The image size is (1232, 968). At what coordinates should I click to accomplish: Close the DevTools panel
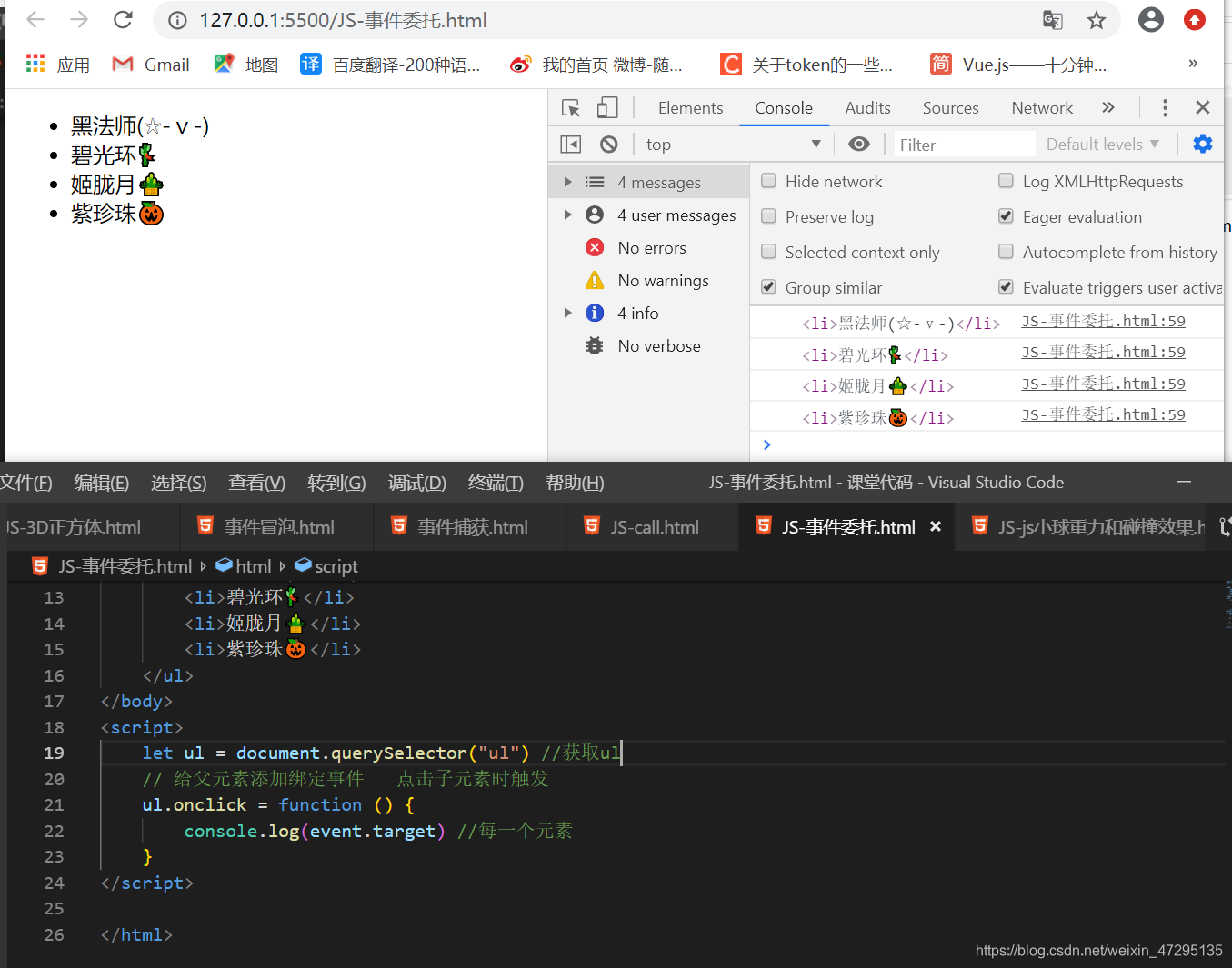(1203, 107)
